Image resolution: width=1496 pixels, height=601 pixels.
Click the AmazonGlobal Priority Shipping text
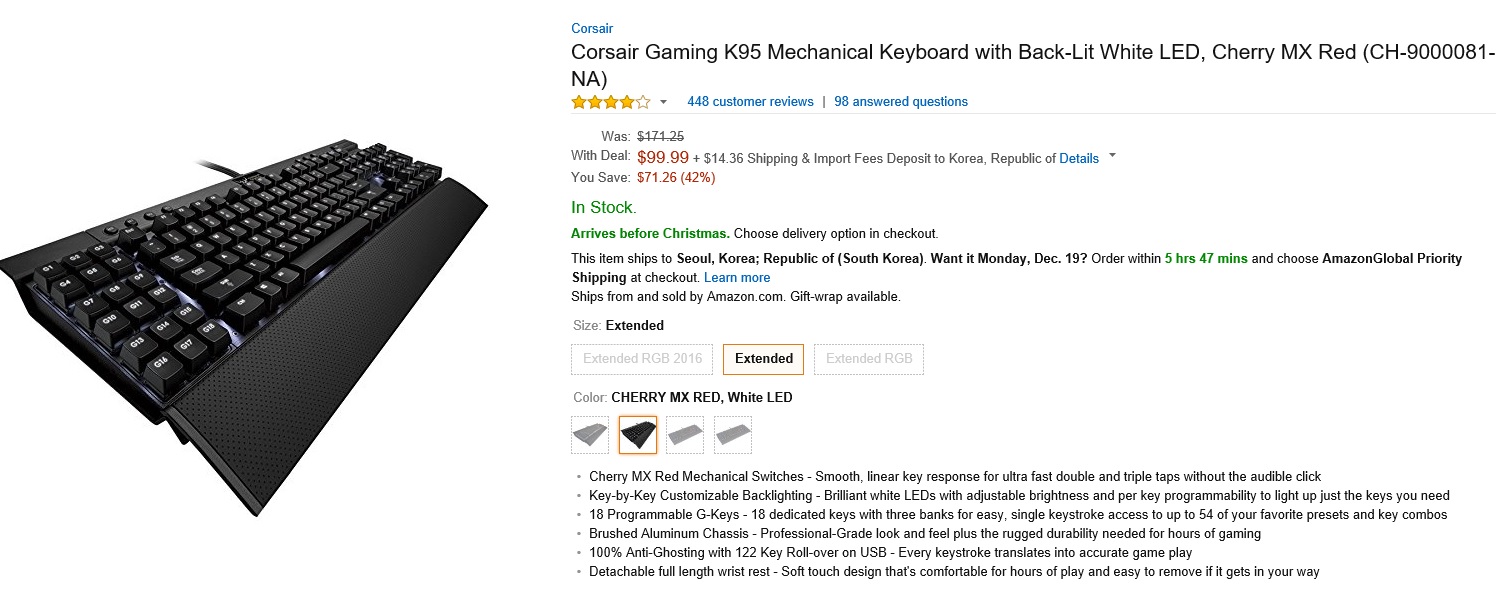point(1392,259)
